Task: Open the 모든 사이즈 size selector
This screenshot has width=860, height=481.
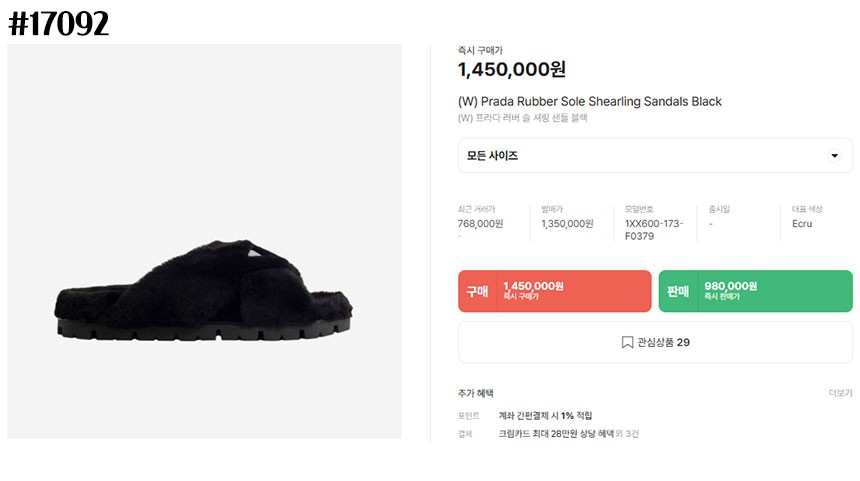Action: pyautogui.click(x=654, y=156)
